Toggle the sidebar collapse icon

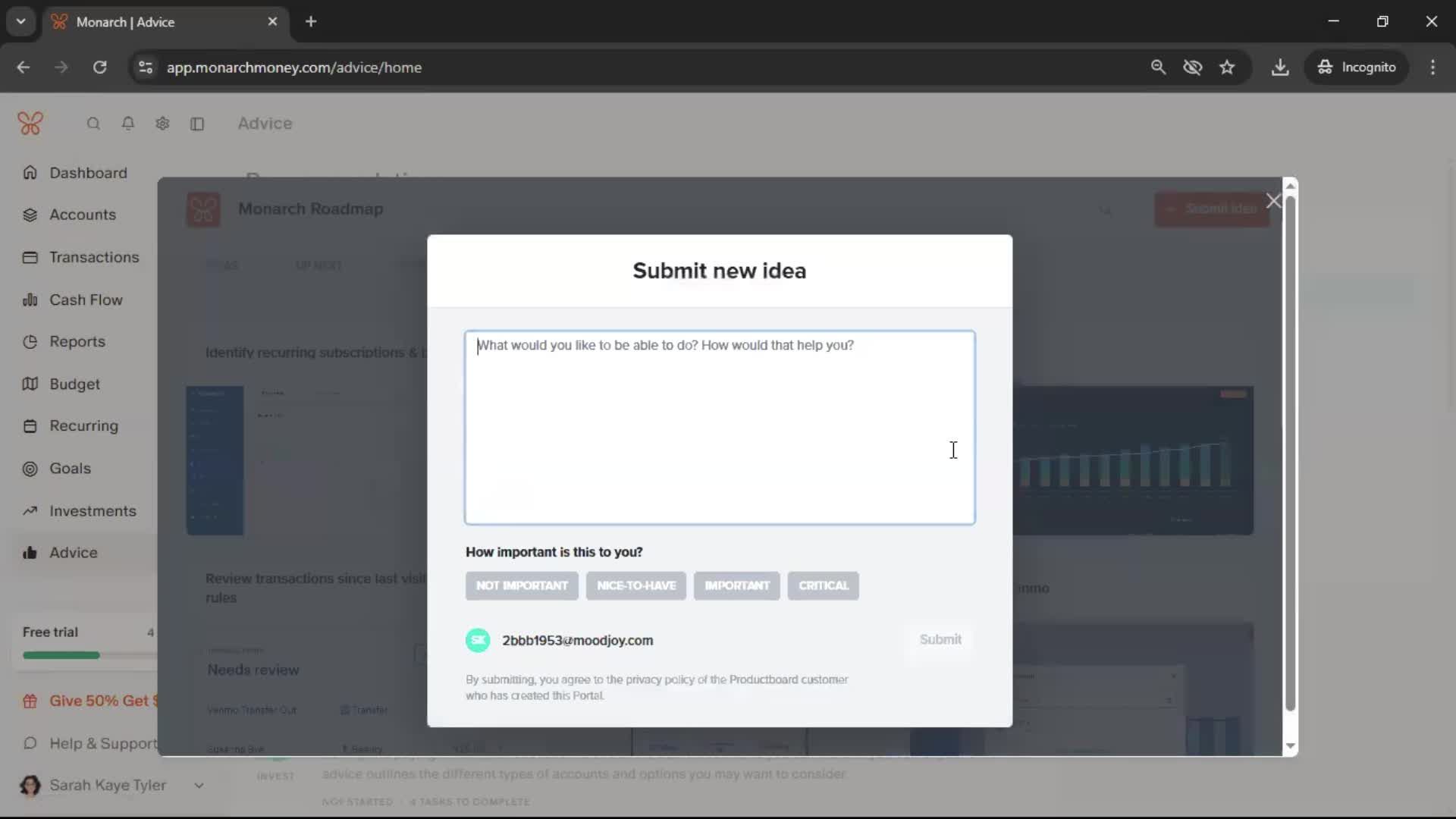197,124
